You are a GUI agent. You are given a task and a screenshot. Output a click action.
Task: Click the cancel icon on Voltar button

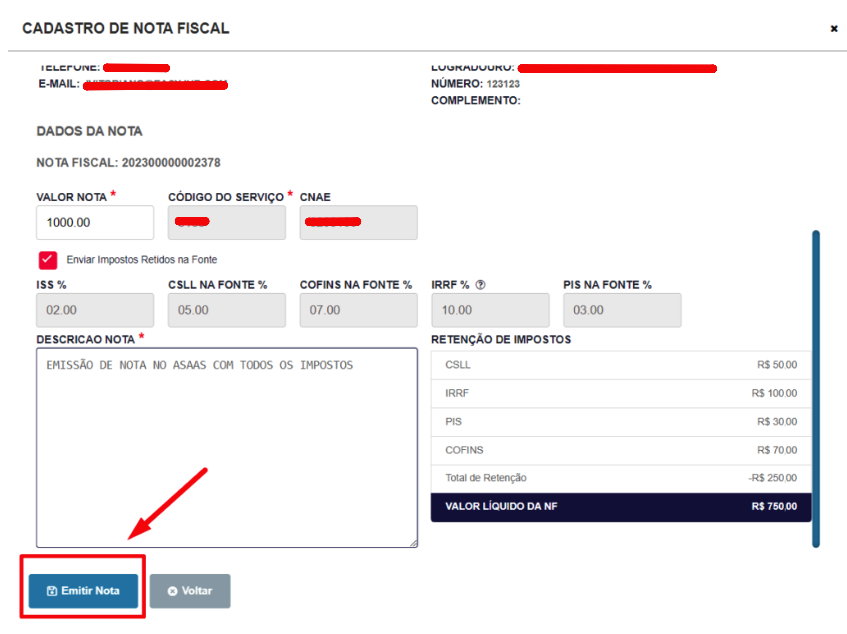(x=172, y=591)
